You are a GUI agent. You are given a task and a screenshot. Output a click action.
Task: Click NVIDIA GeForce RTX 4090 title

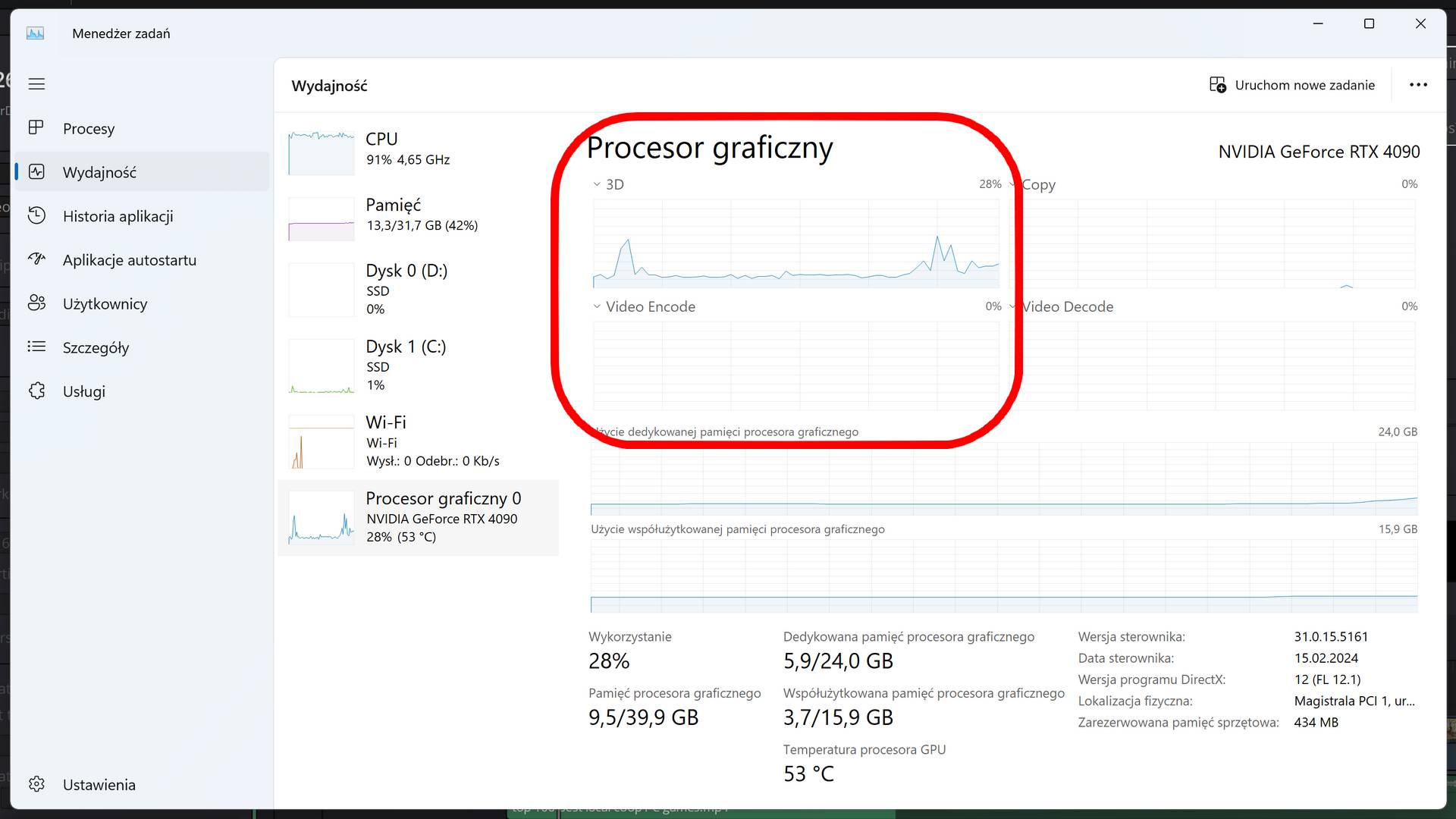click(x=1319, y=152)
